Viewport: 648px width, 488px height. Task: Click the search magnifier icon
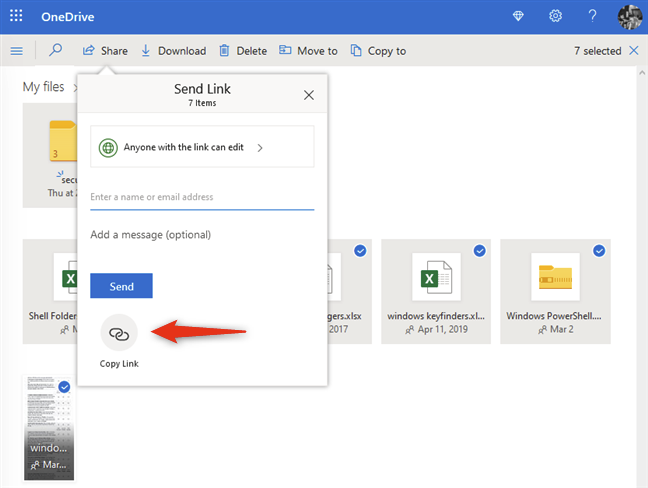(55, 50)
